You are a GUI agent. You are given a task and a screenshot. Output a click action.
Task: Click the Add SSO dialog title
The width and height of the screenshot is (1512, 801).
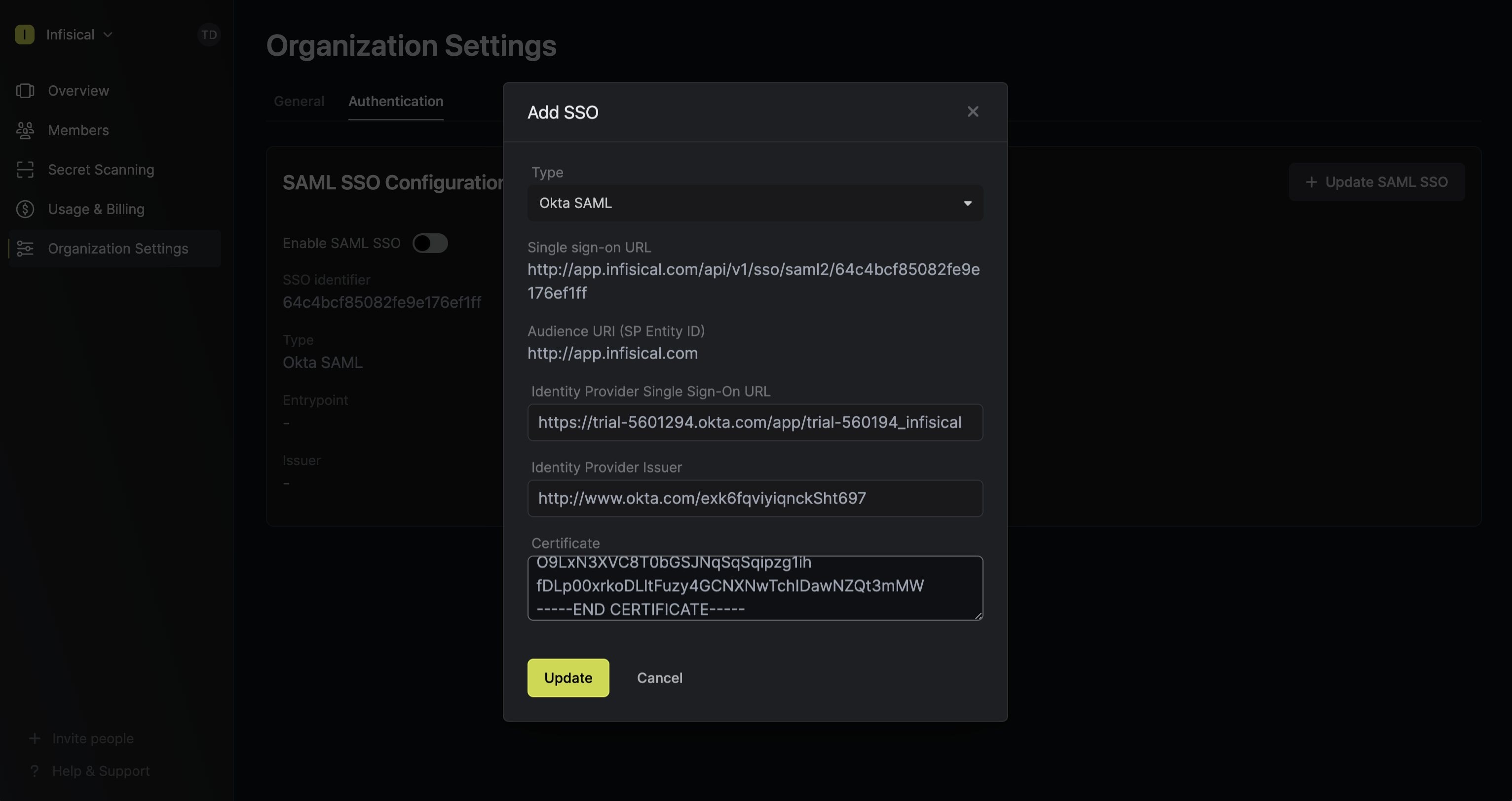[562, 112]
